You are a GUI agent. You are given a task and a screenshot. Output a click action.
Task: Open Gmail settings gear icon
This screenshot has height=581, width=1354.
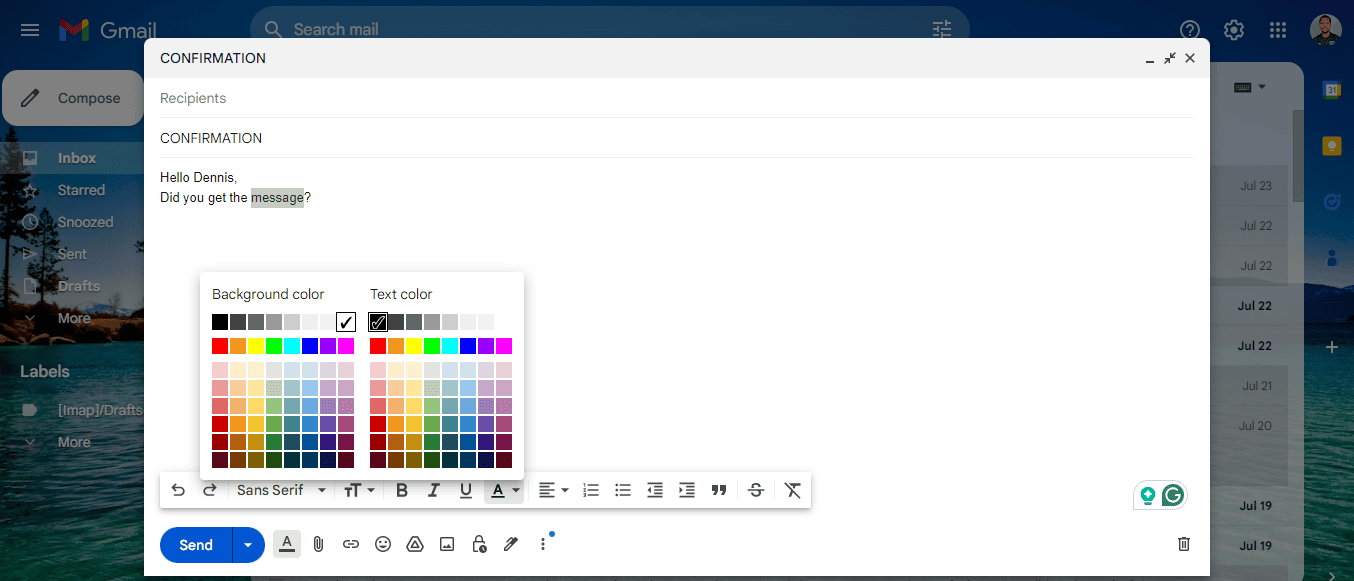click(1234, 30)
